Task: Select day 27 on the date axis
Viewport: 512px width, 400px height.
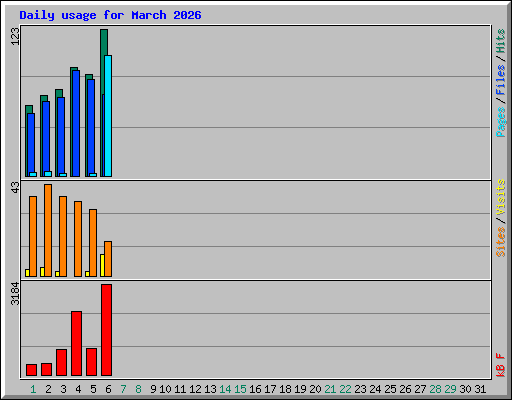Action: pos(420,389)
